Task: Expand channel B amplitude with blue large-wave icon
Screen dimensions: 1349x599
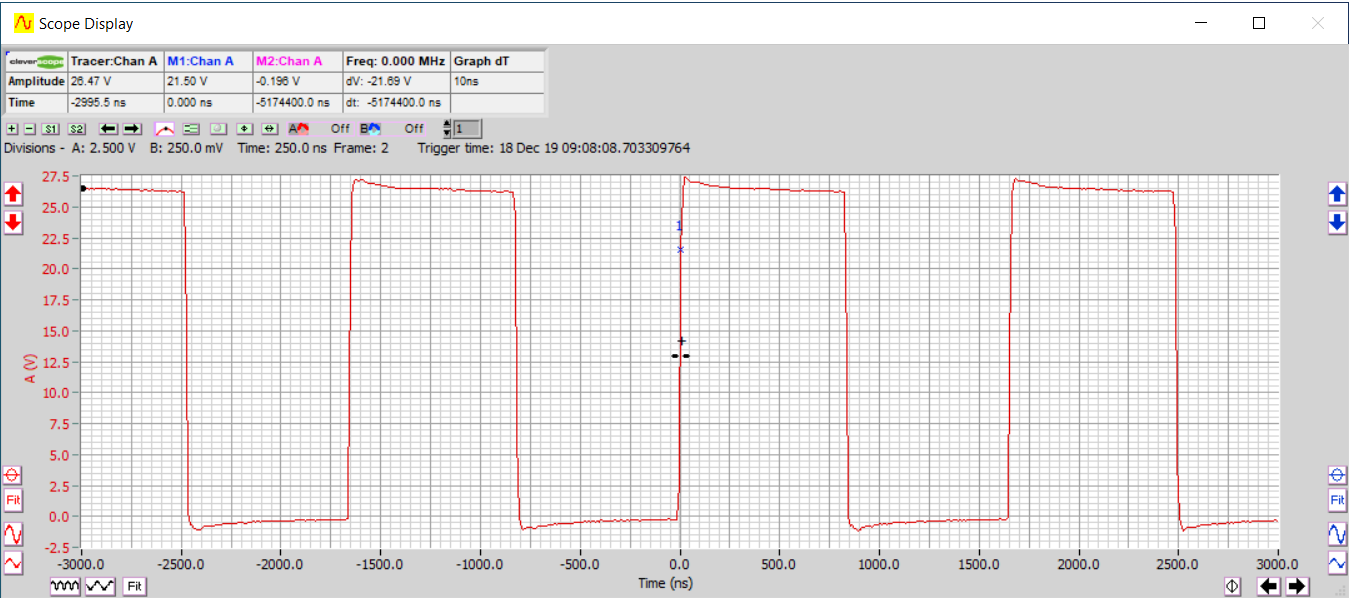Action: pyautogui.click(x=1337, y=534)
